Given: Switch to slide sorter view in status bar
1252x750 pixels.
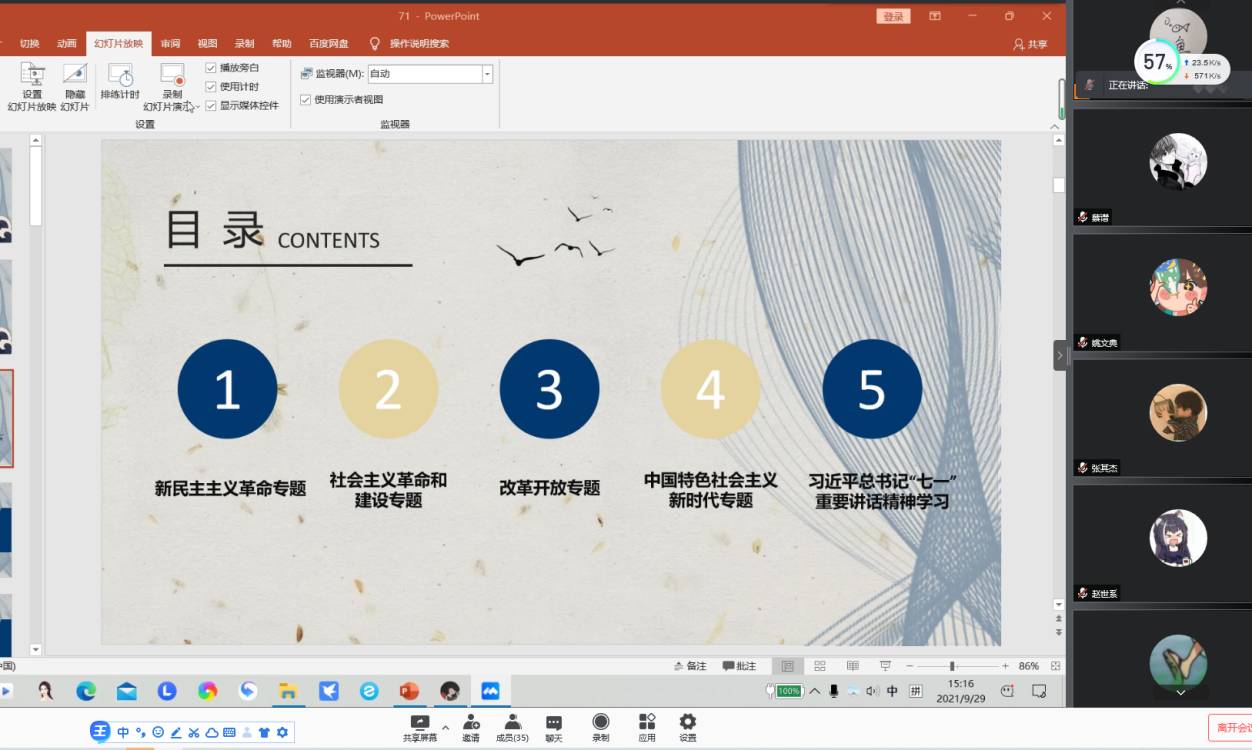Looking at the screenshot, I should (x=820, y=666).
